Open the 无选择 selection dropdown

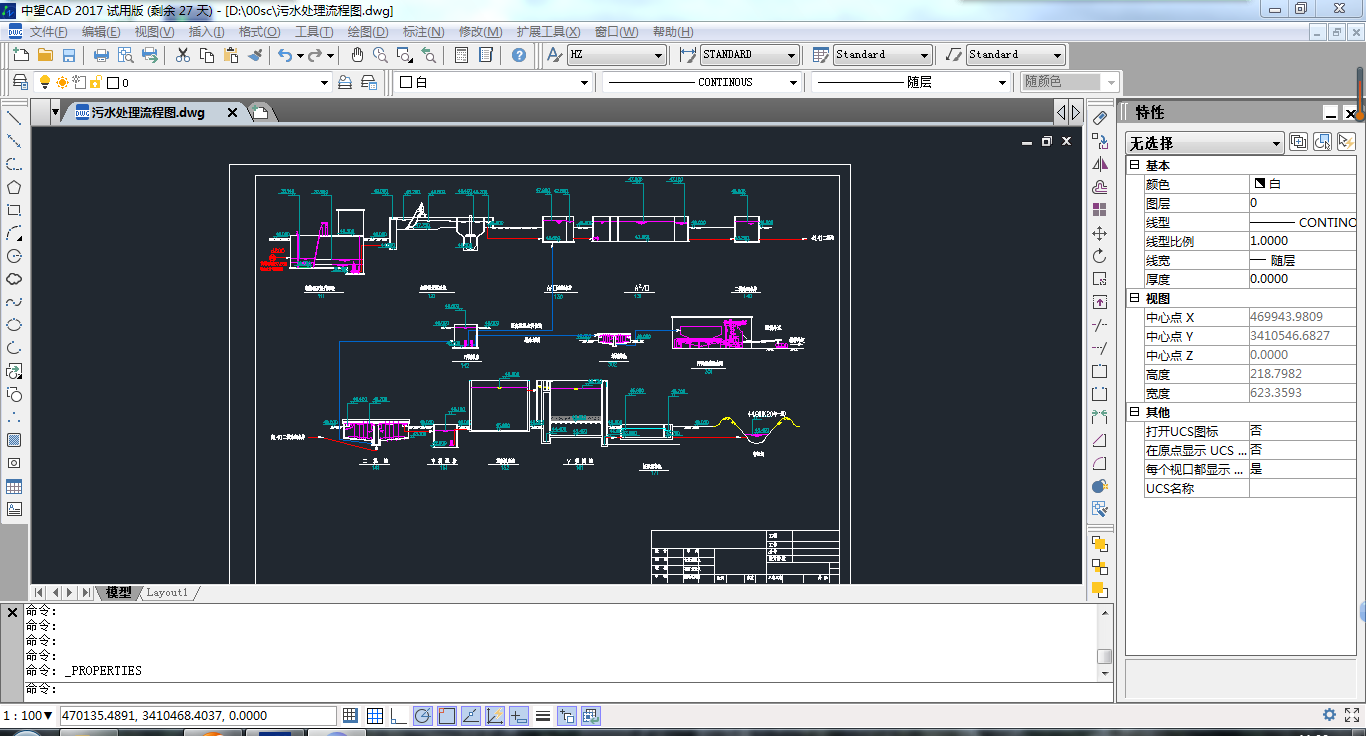coord(1204,143)
